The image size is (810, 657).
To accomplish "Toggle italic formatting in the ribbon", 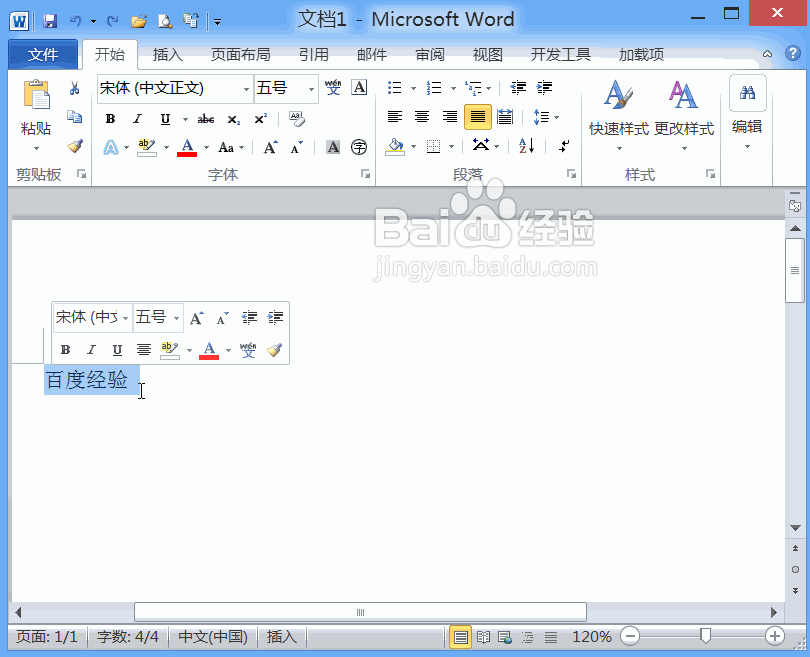I will click(x=136, y=118).
